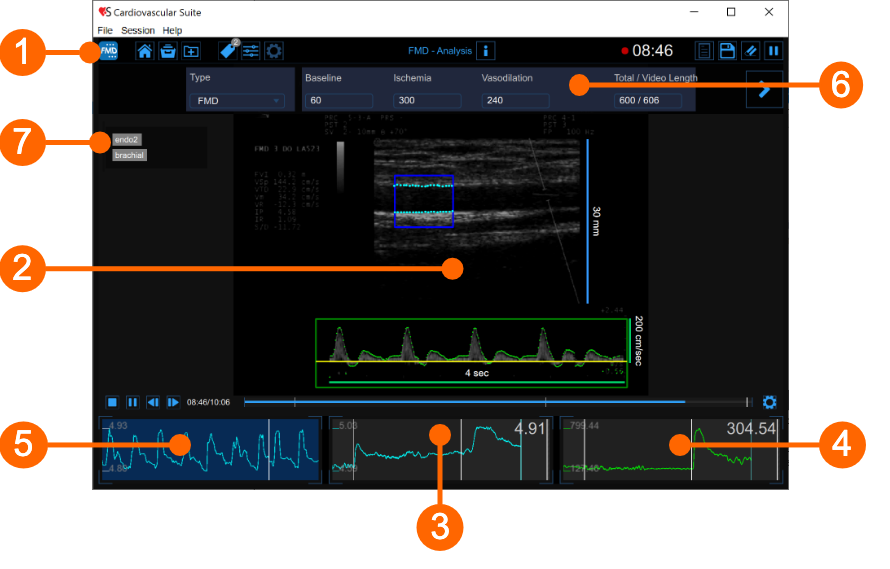
Task: Pause recording in the top toolbar
Action: [773, 51]
